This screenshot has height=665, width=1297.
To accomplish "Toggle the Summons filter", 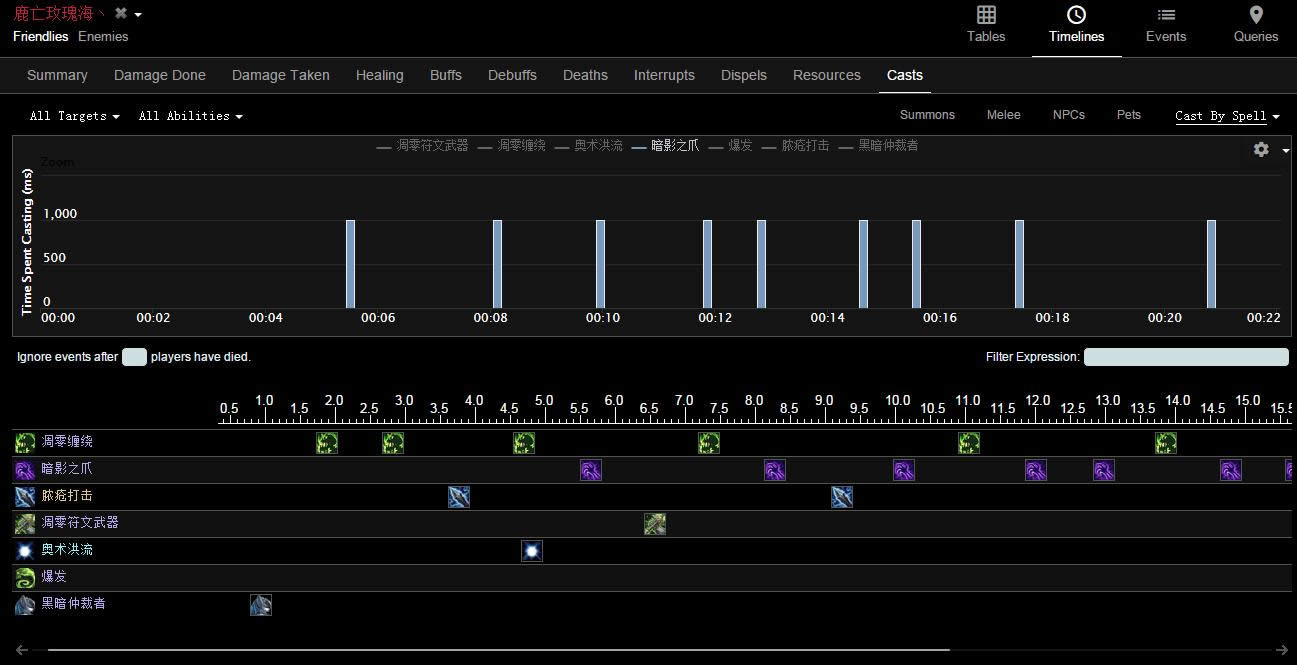I will click(927, 115).
